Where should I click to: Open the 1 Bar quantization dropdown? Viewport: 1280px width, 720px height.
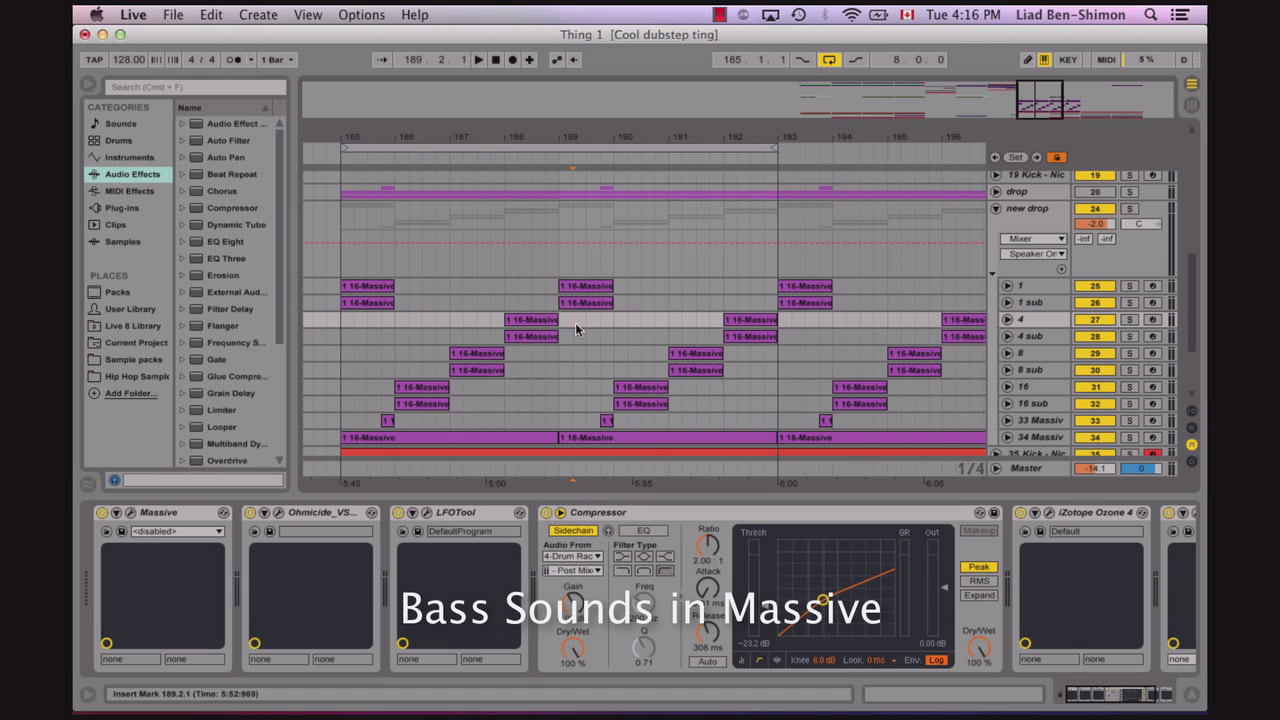pos(277,60)
